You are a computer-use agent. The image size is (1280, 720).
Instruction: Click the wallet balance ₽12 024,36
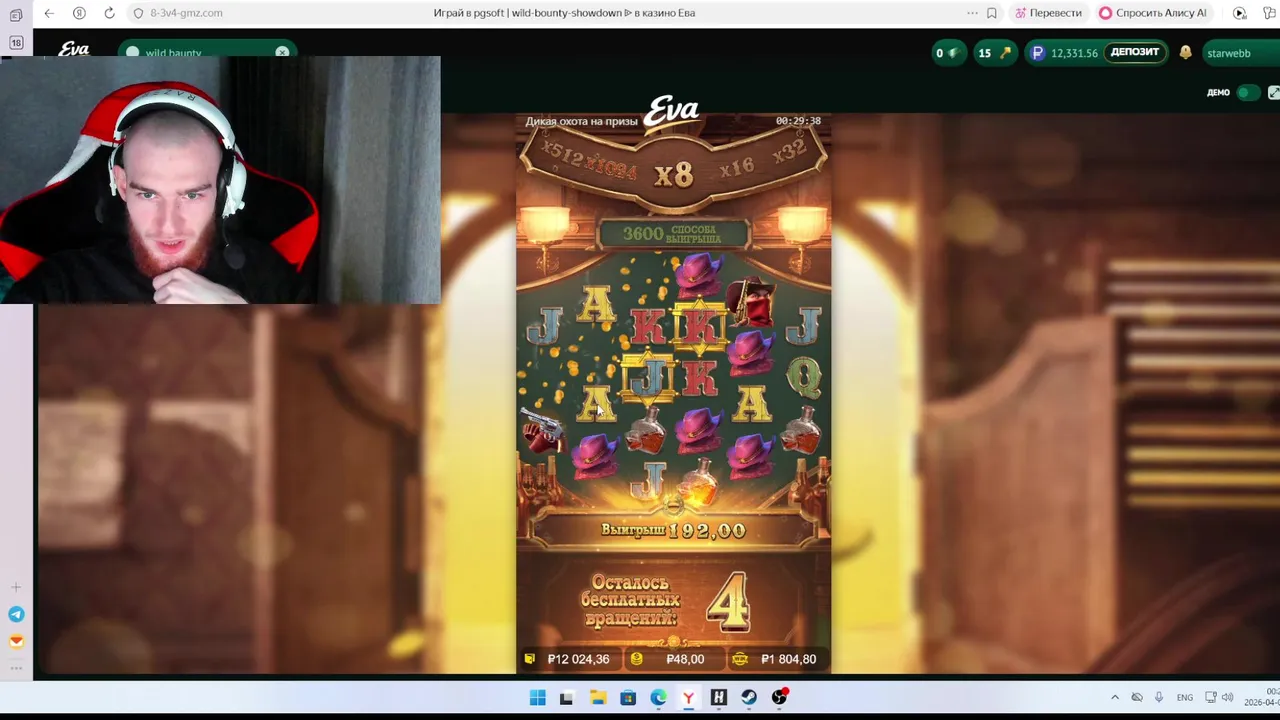tap(569, 659)
